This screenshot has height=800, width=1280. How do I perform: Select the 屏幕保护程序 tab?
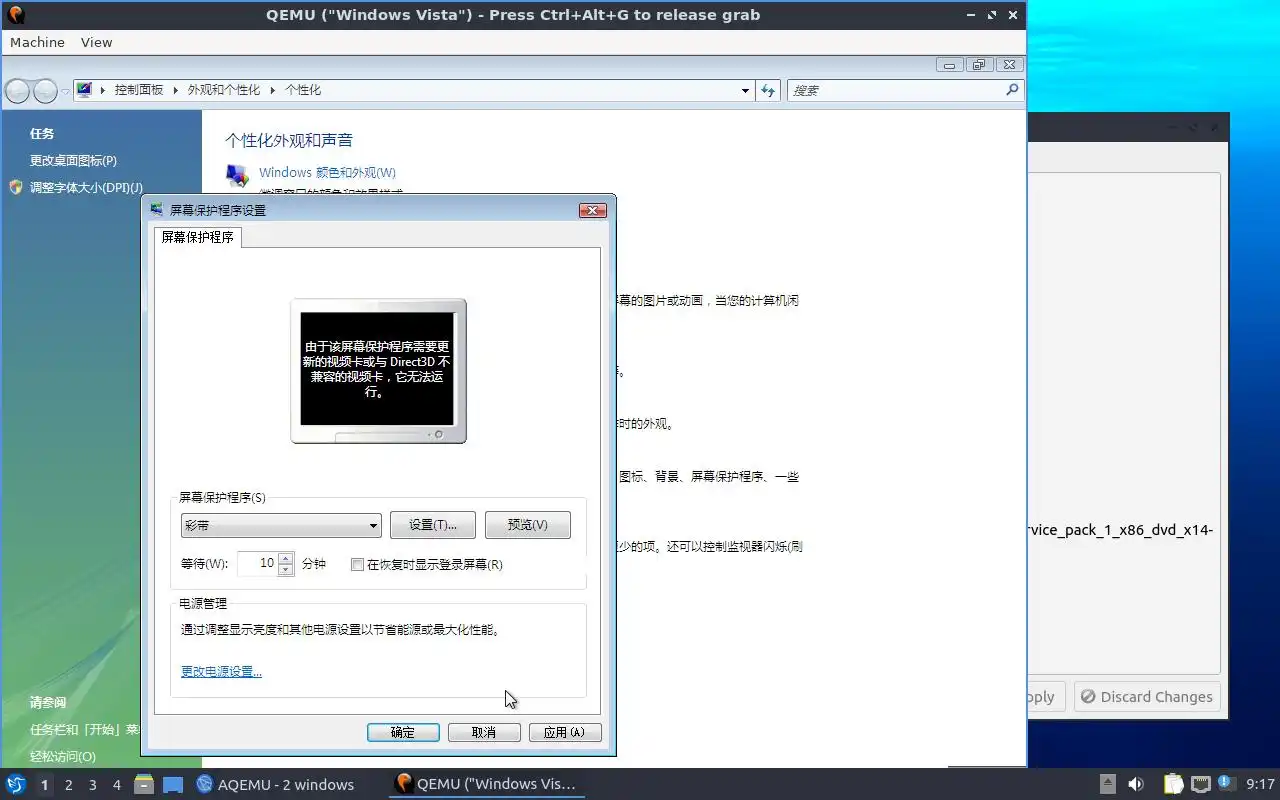pos(197,237)
